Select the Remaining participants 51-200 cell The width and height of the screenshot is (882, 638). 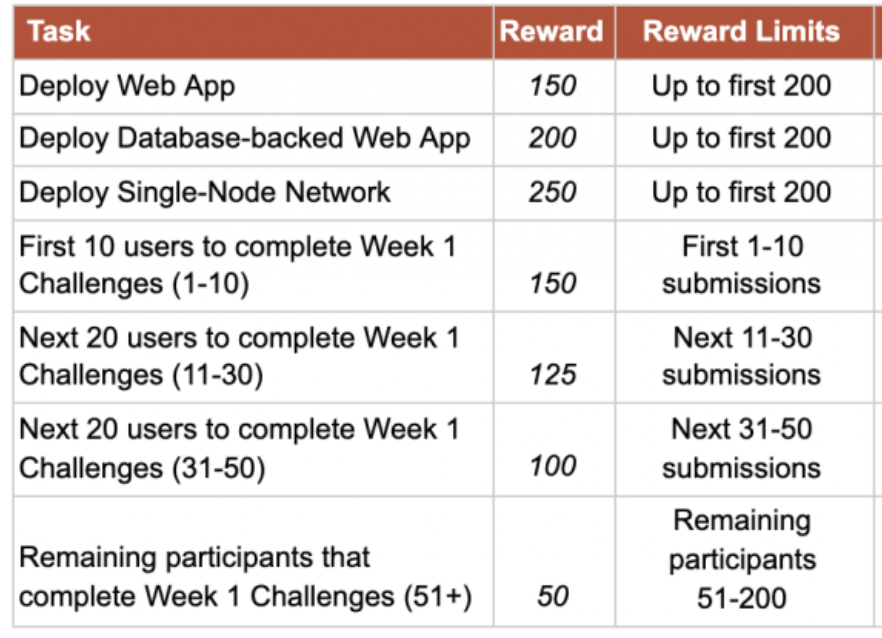741,560
